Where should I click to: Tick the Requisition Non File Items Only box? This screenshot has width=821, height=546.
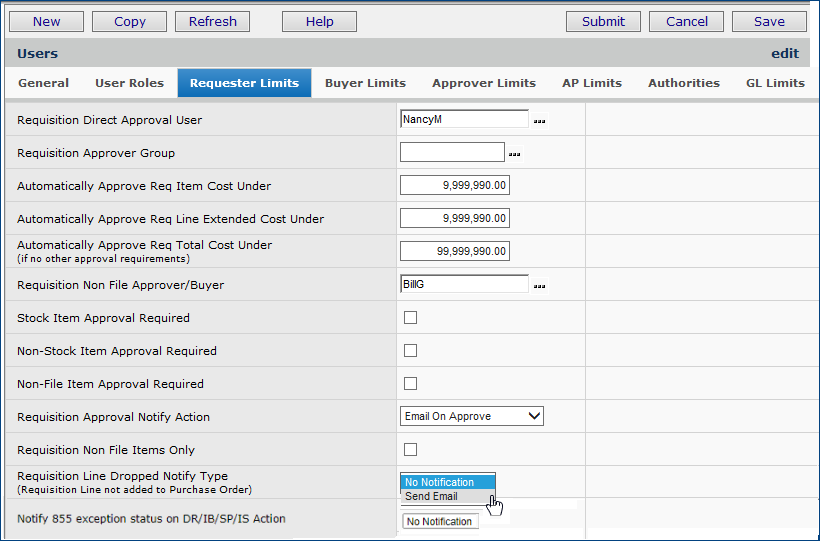click(x=410, y=450)
